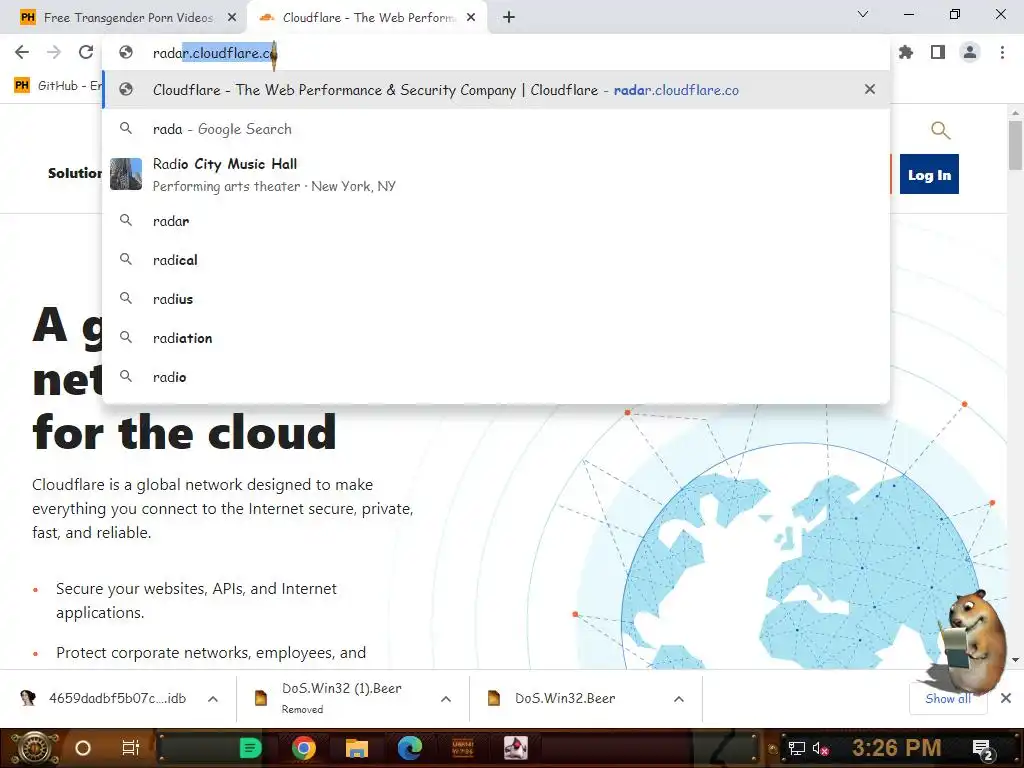Open the Solutions navigation item
This screenshot has width=1024, height=768.
coord(74,173)
